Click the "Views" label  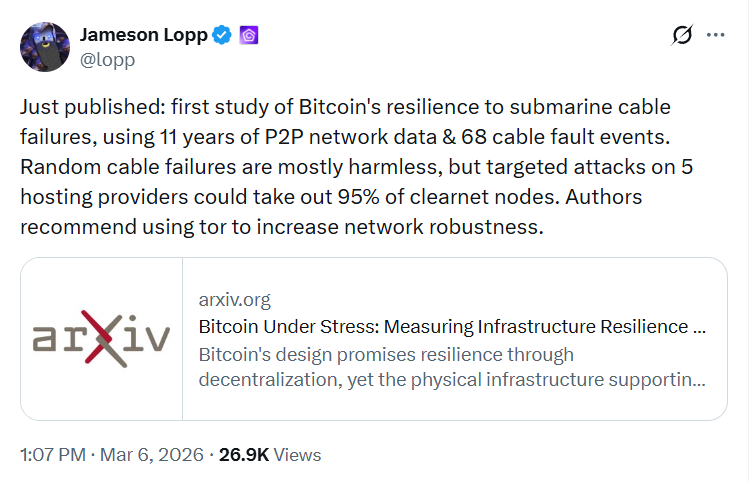click(297, 454)
